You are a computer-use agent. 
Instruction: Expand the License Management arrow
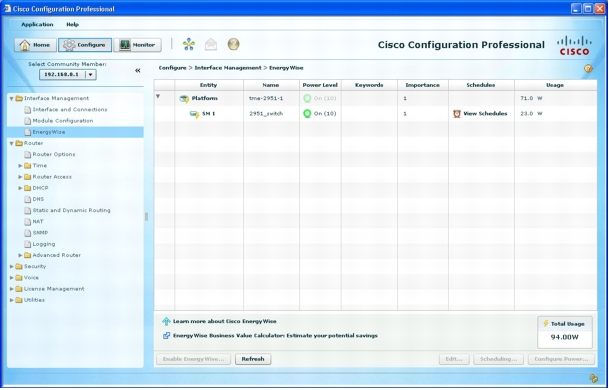pyautogui.click(x=11, y=289)
